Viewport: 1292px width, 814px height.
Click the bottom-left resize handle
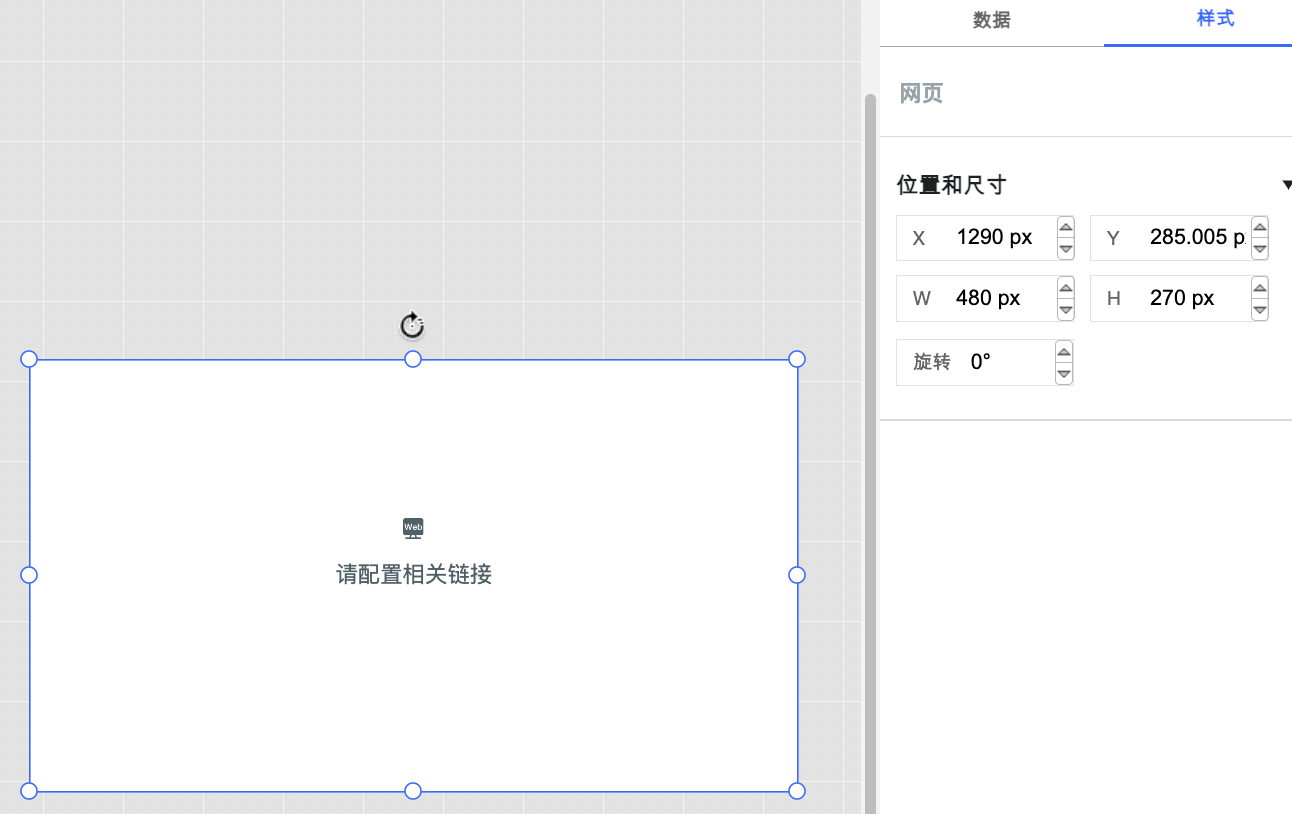(29, 791)
